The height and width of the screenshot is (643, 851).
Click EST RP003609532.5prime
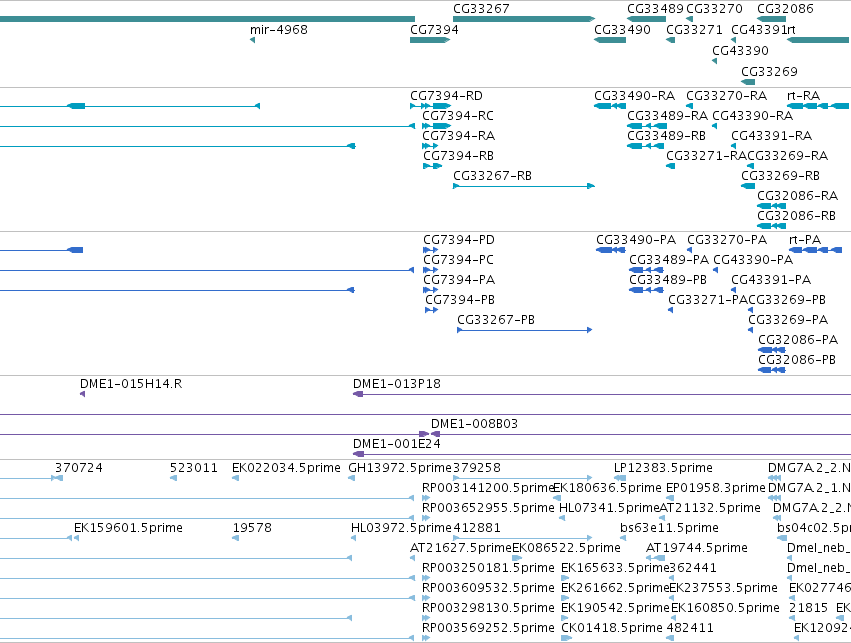[488, 588]
